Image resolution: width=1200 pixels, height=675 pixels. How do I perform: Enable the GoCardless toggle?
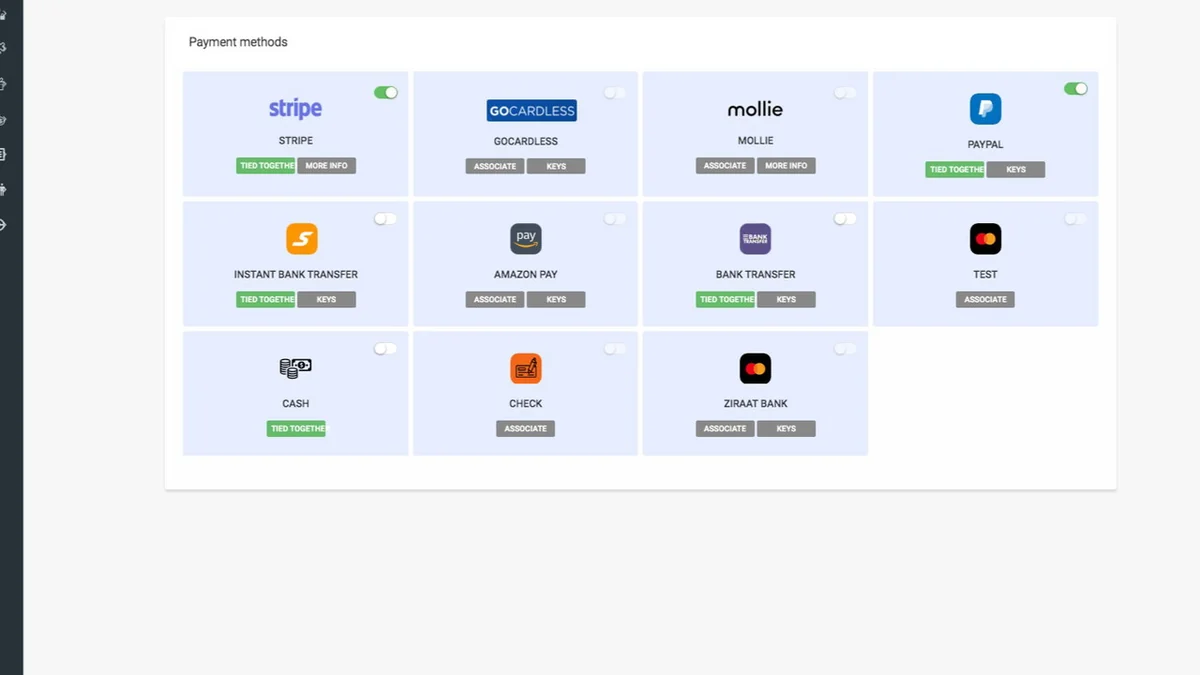615,92
